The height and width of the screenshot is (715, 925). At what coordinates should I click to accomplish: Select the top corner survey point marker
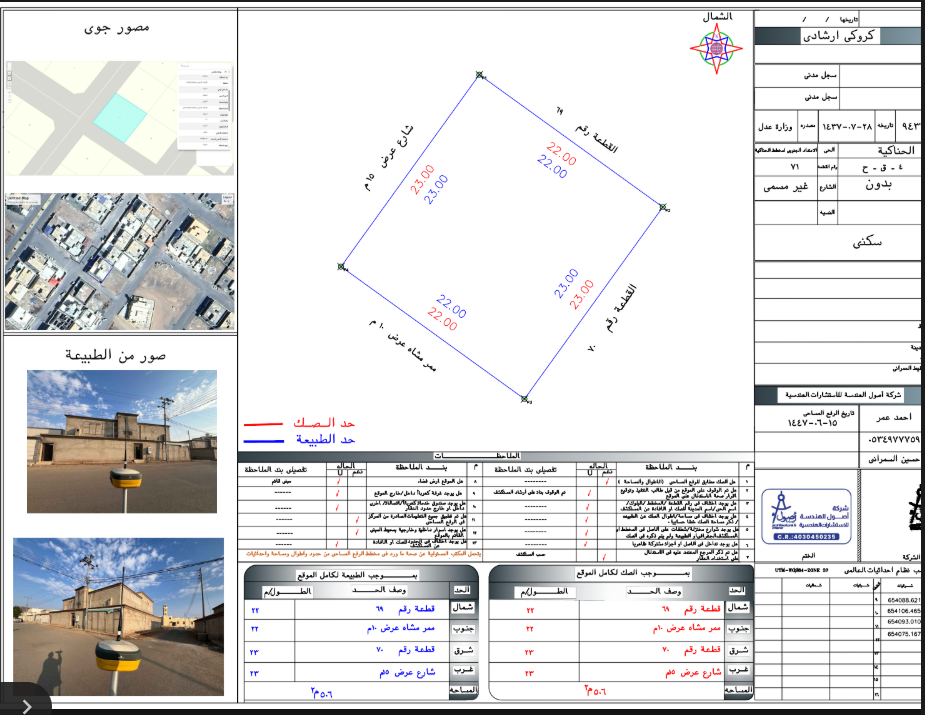pyautogui.click(x=480, y=75)
